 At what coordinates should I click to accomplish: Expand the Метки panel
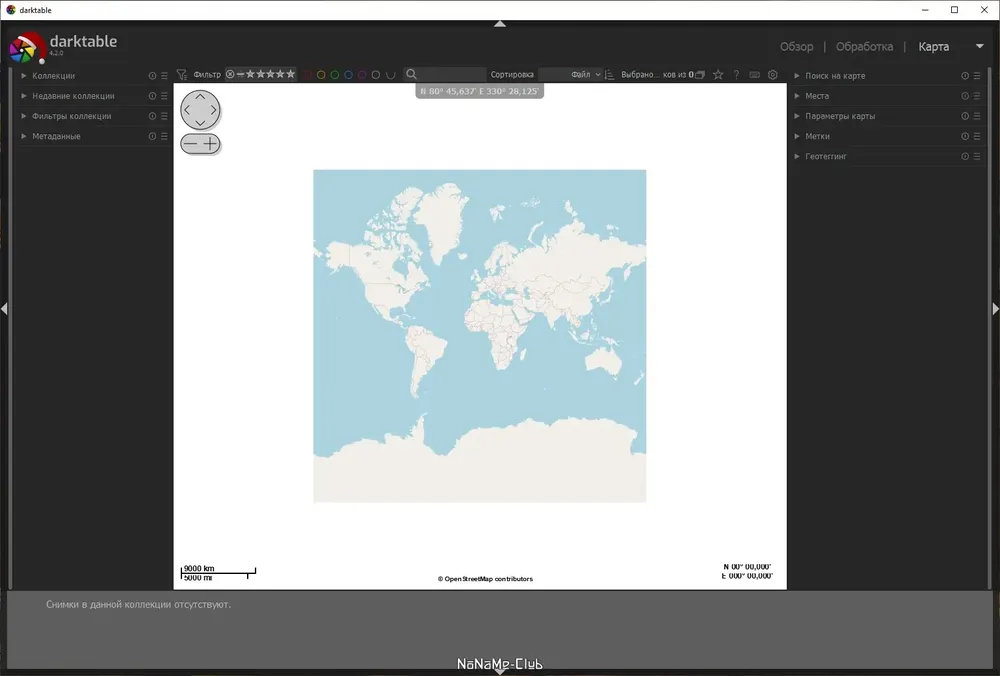(797, 136)
